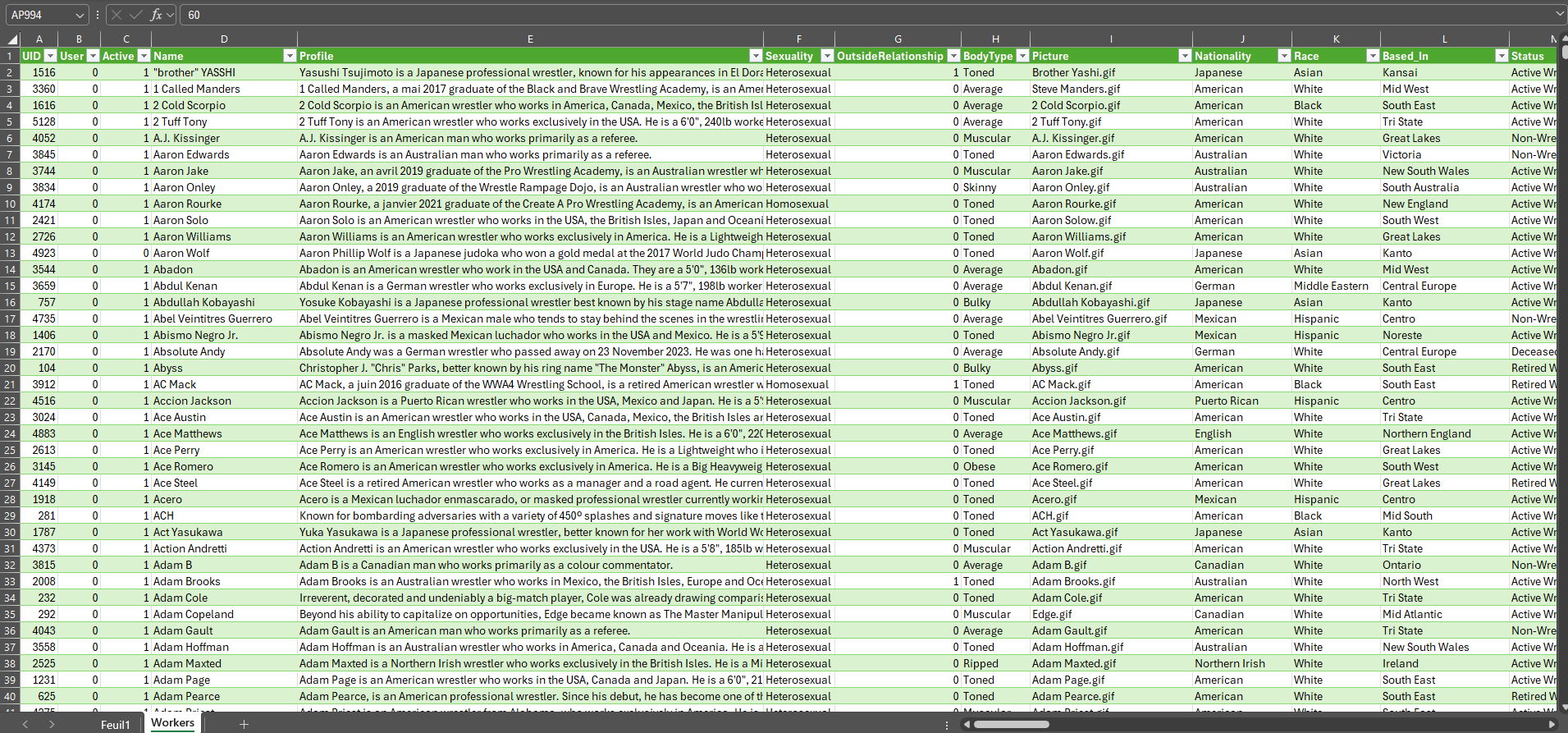This screenshot has width=1568, height=733.
Task: Click the Insert Function fx icon
Action: point(156,15)
